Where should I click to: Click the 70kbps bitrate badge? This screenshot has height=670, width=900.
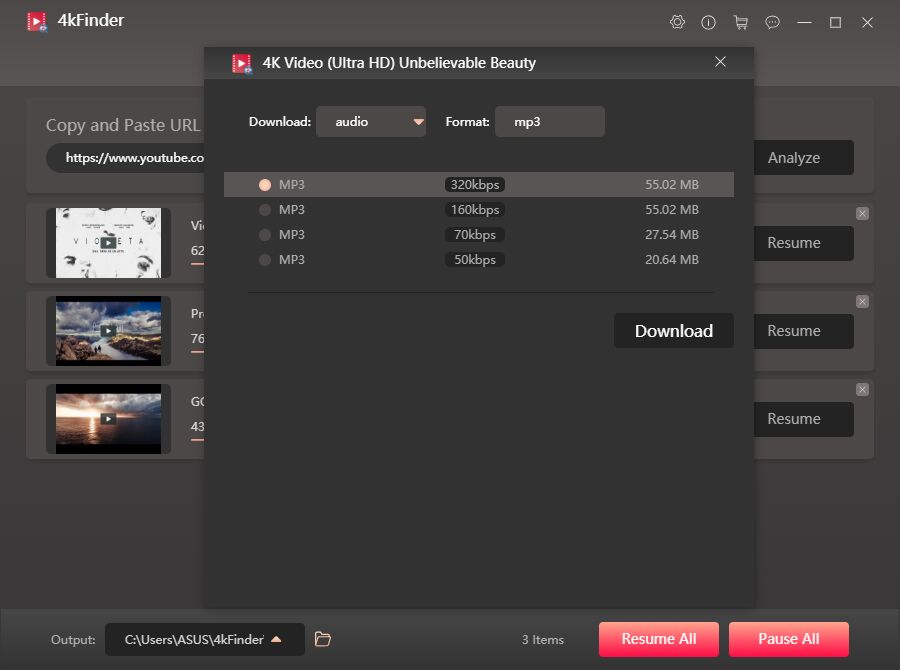coord(475,235)
